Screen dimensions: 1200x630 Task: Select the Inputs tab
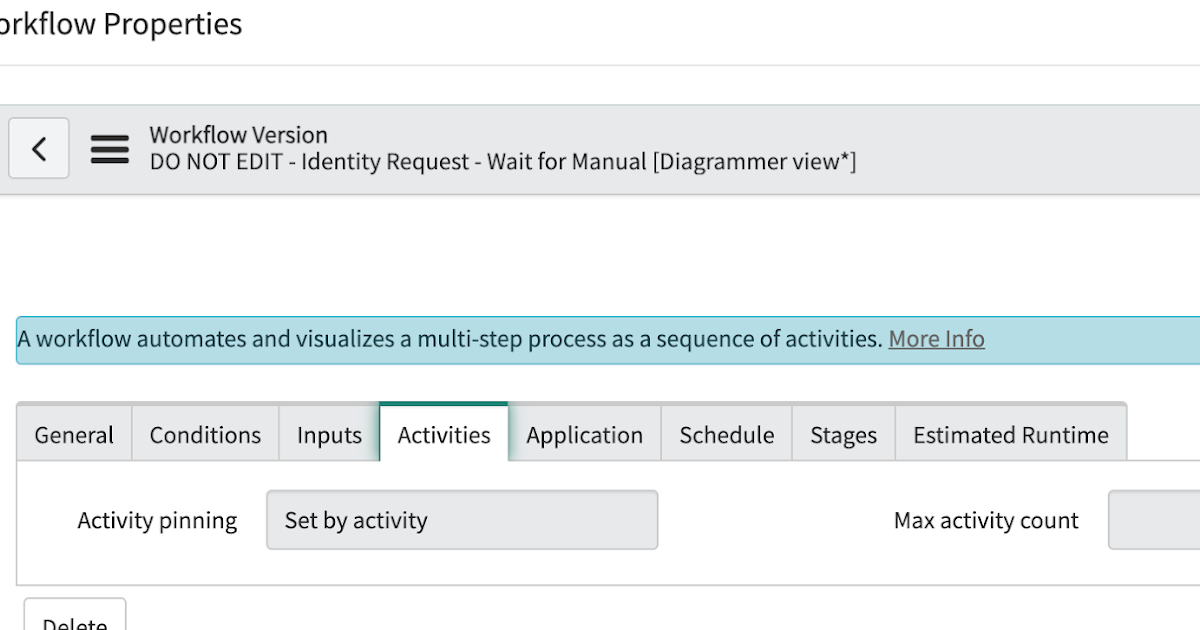329,434
